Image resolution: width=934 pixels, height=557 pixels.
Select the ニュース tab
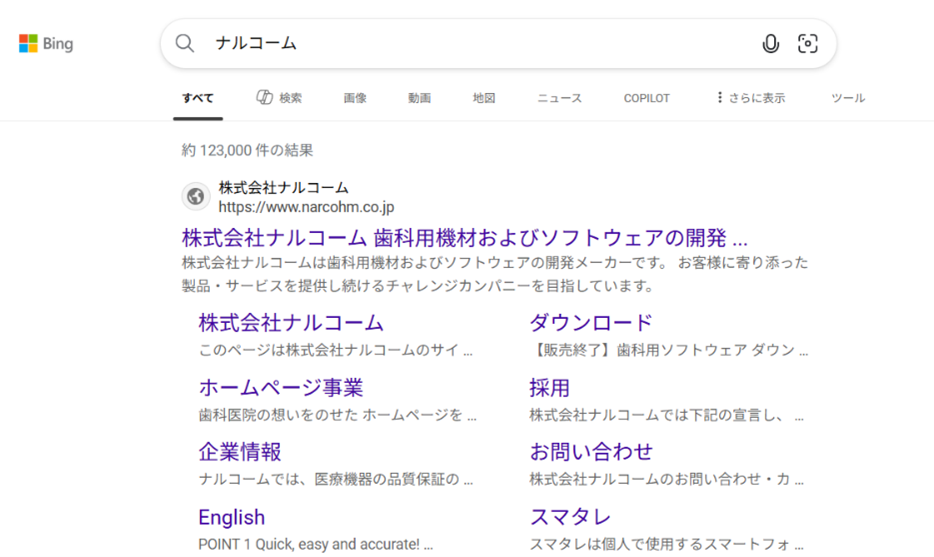tap(559, 98)
